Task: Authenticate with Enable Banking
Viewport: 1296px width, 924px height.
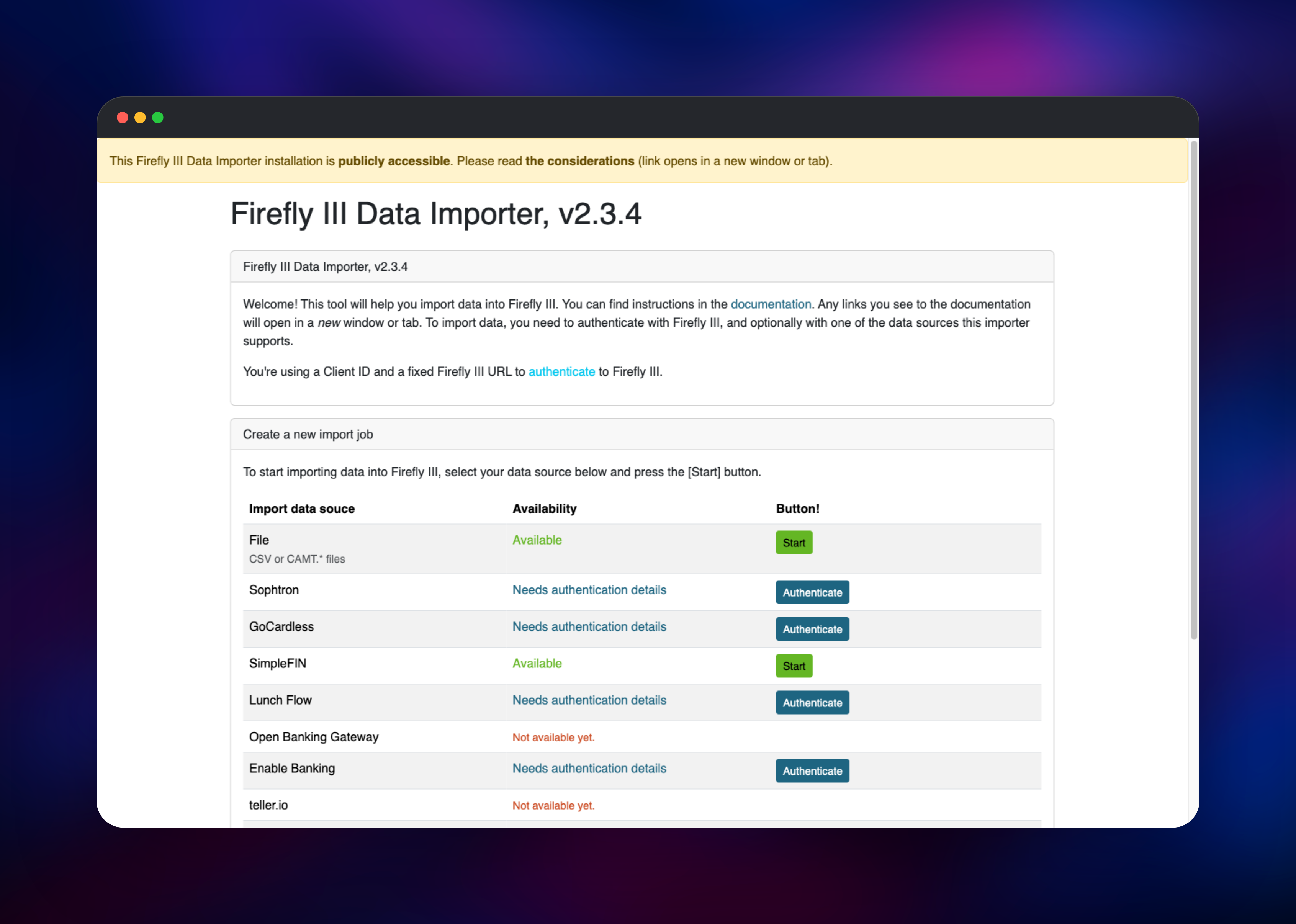Action: pyautogui.click(x=812, y=771)
